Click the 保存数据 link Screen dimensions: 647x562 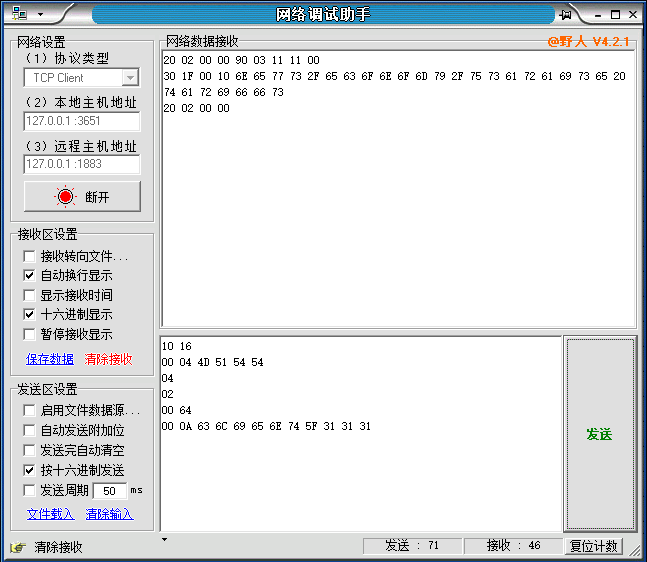50,359
